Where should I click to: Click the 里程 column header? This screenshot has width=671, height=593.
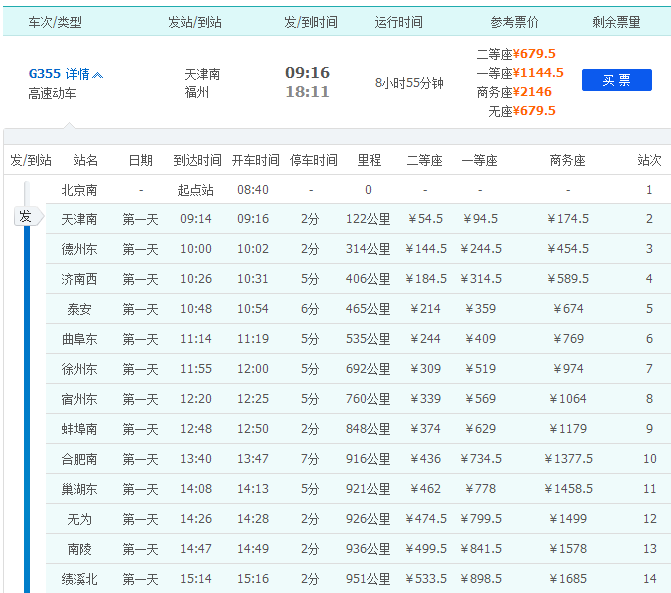369,160
